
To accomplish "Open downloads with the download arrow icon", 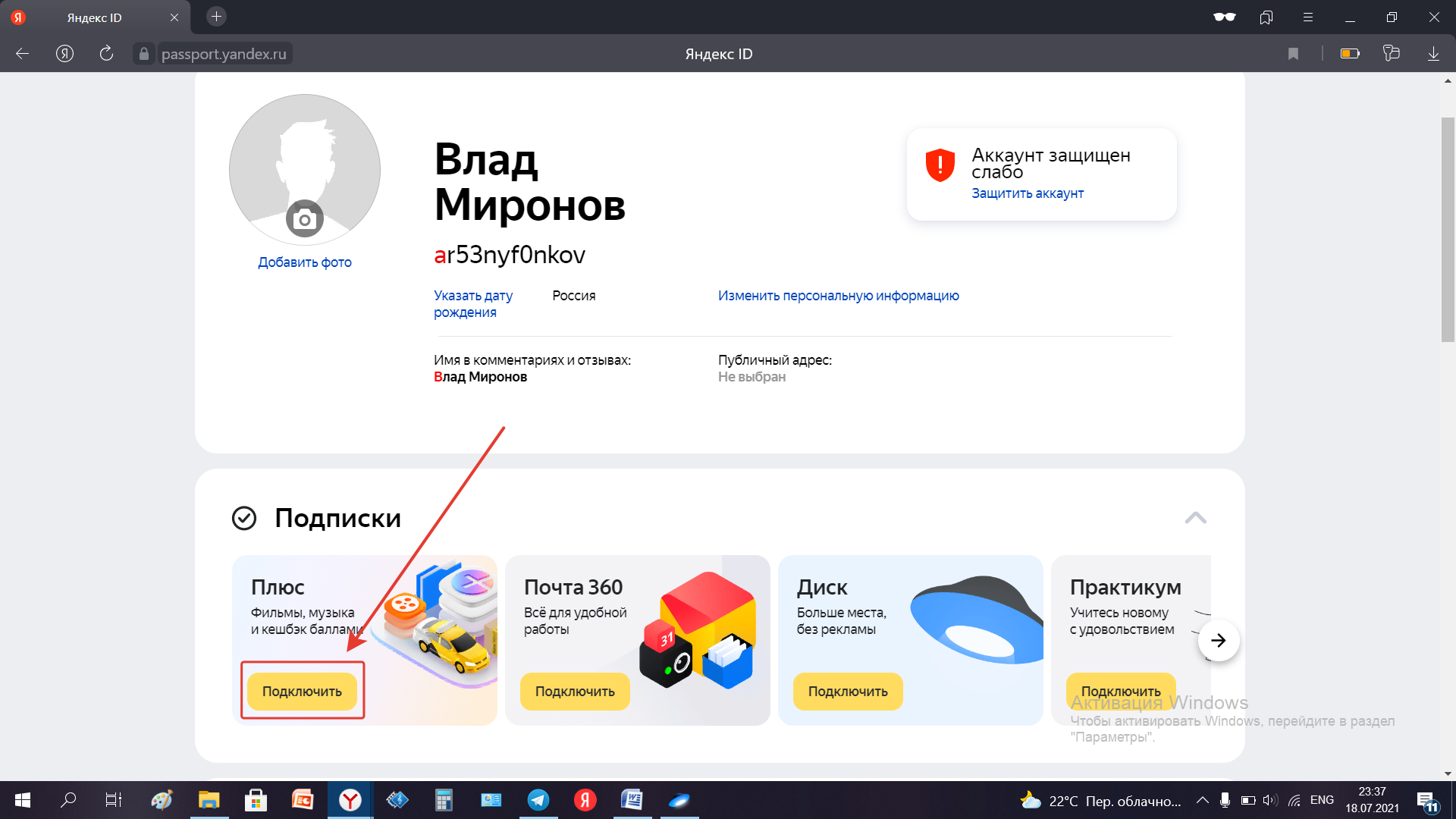I will (1433, 54).
